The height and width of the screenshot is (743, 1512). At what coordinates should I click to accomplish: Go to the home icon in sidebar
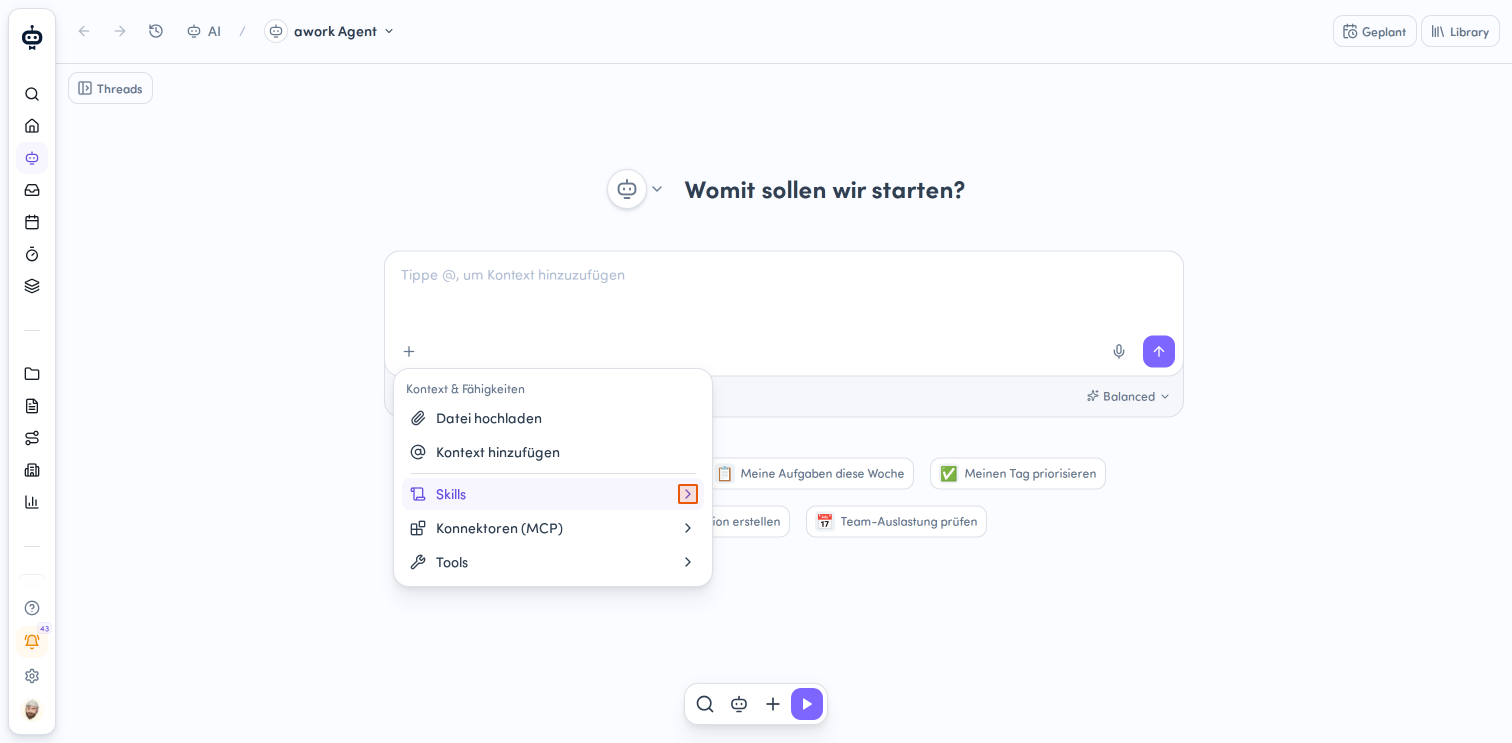click(32, 126)
